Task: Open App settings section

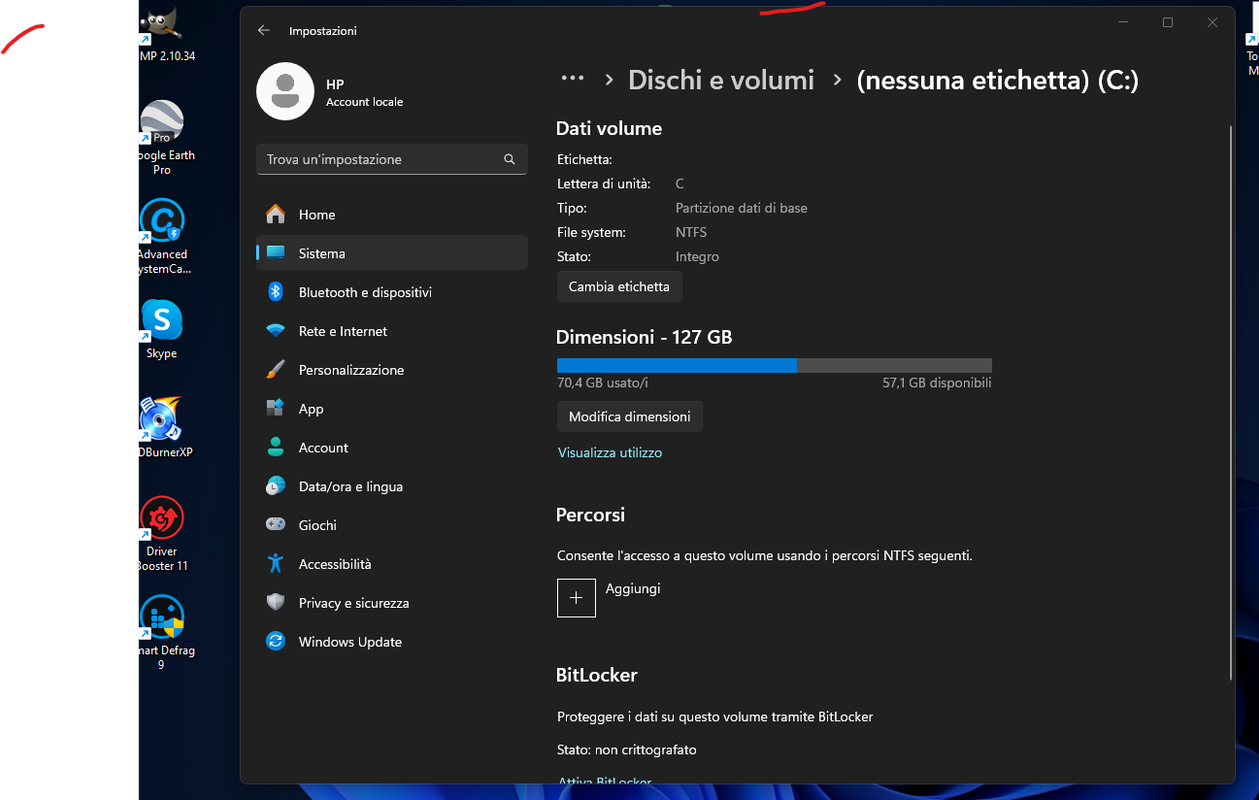Action: click(392, 409)
